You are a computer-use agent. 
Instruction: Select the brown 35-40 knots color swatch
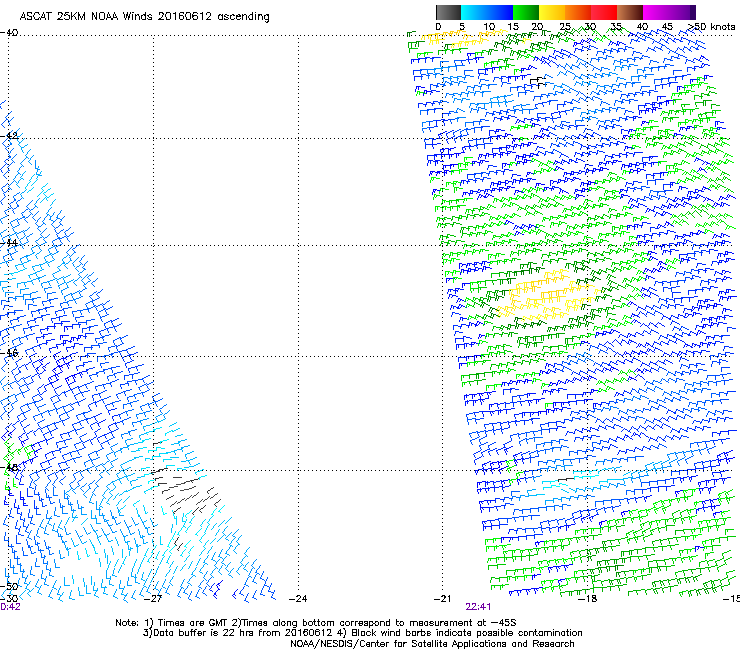coord(630,12)
